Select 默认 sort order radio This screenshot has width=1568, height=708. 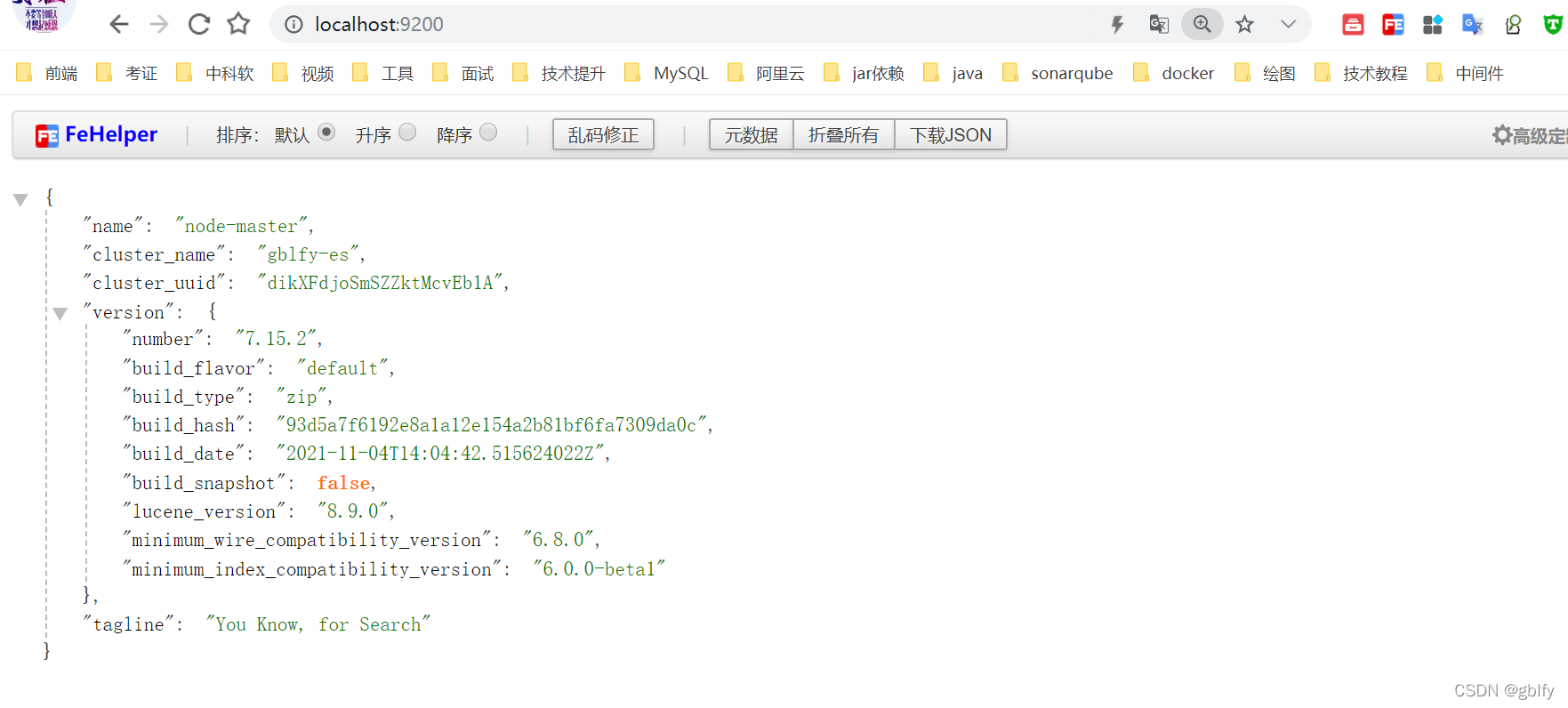click(x=326, y=133)
